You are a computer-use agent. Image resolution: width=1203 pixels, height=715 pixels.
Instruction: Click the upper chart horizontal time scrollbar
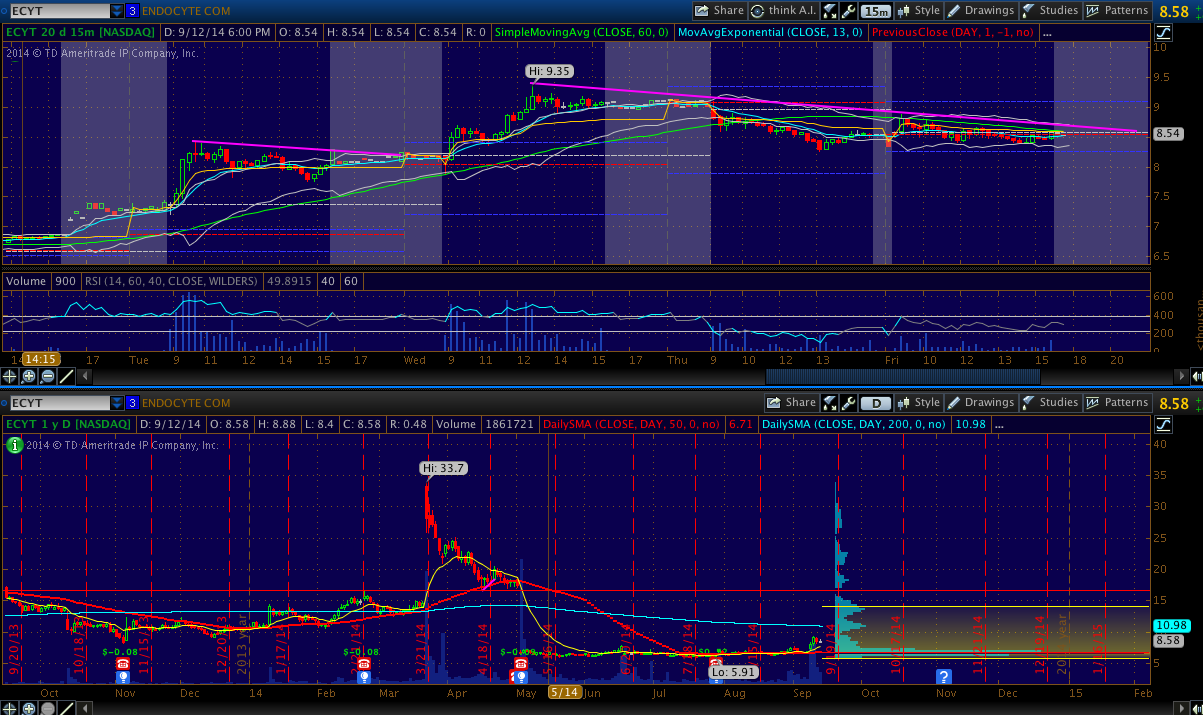[902, 376]
